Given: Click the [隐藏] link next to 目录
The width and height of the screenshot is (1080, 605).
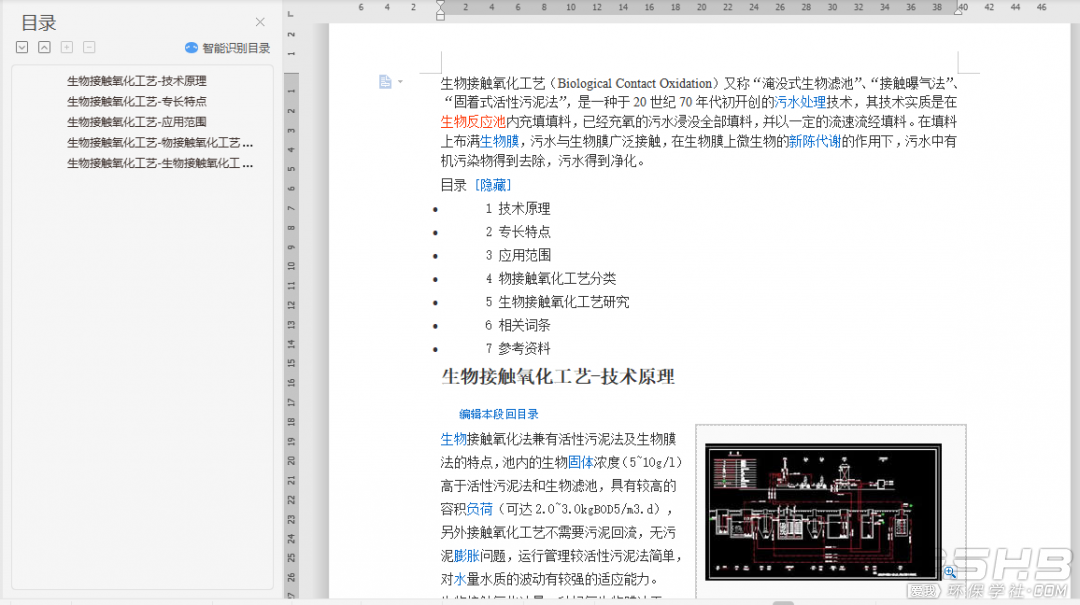Looking at the screenshot, I should 493,185.
